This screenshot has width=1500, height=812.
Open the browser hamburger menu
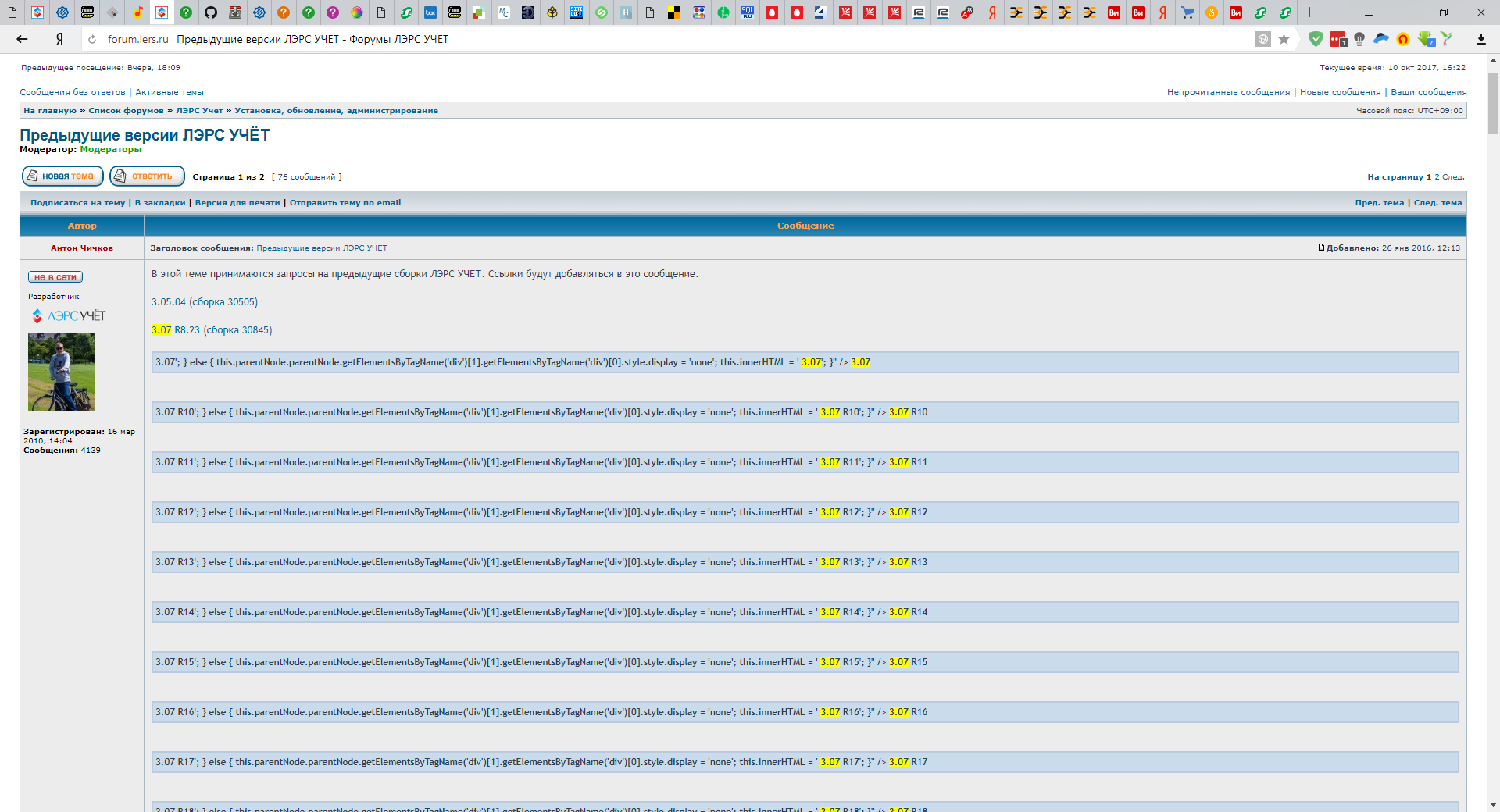[x=1368, y=12]
